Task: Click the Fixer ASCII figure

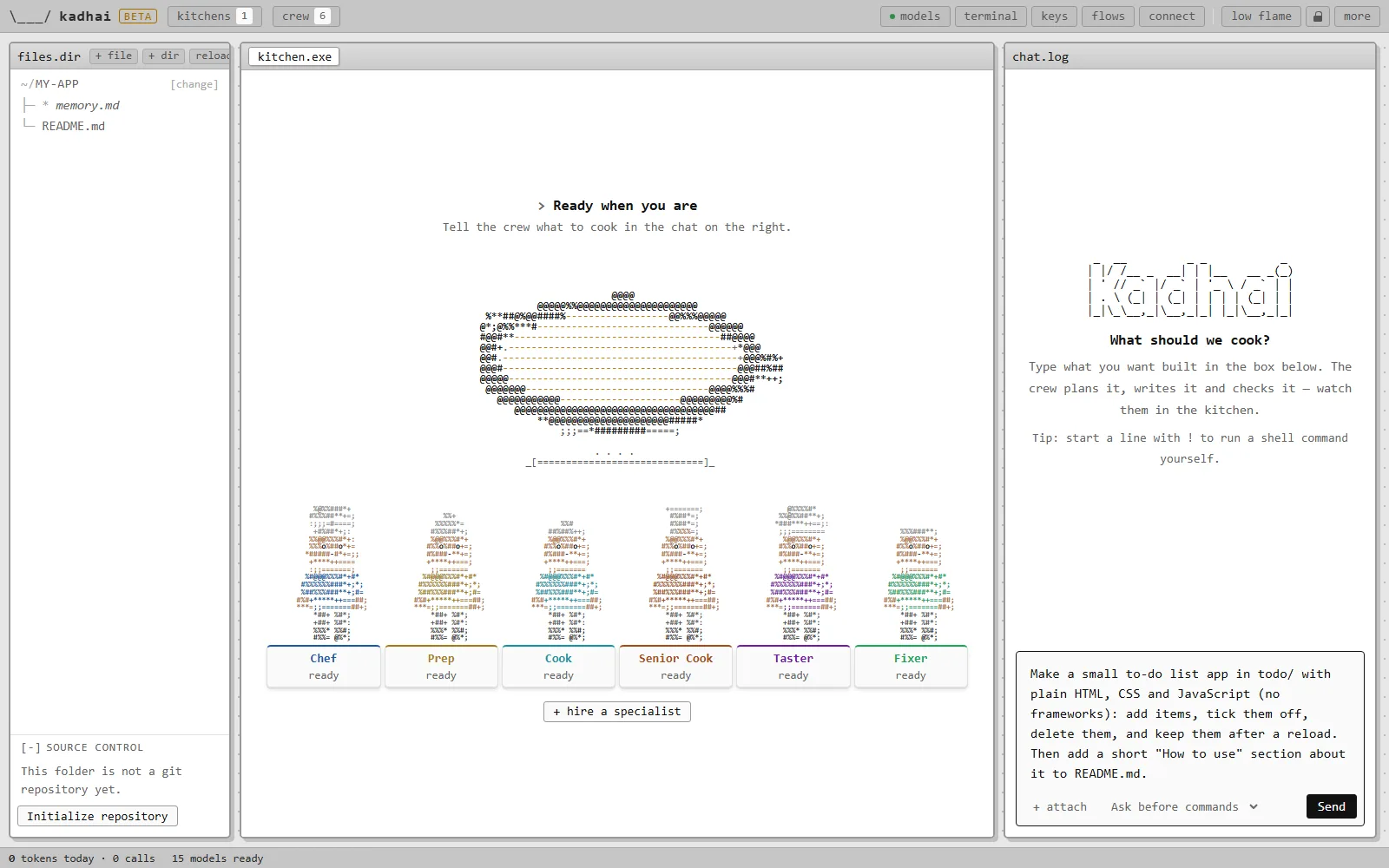Action: [919, 583]
